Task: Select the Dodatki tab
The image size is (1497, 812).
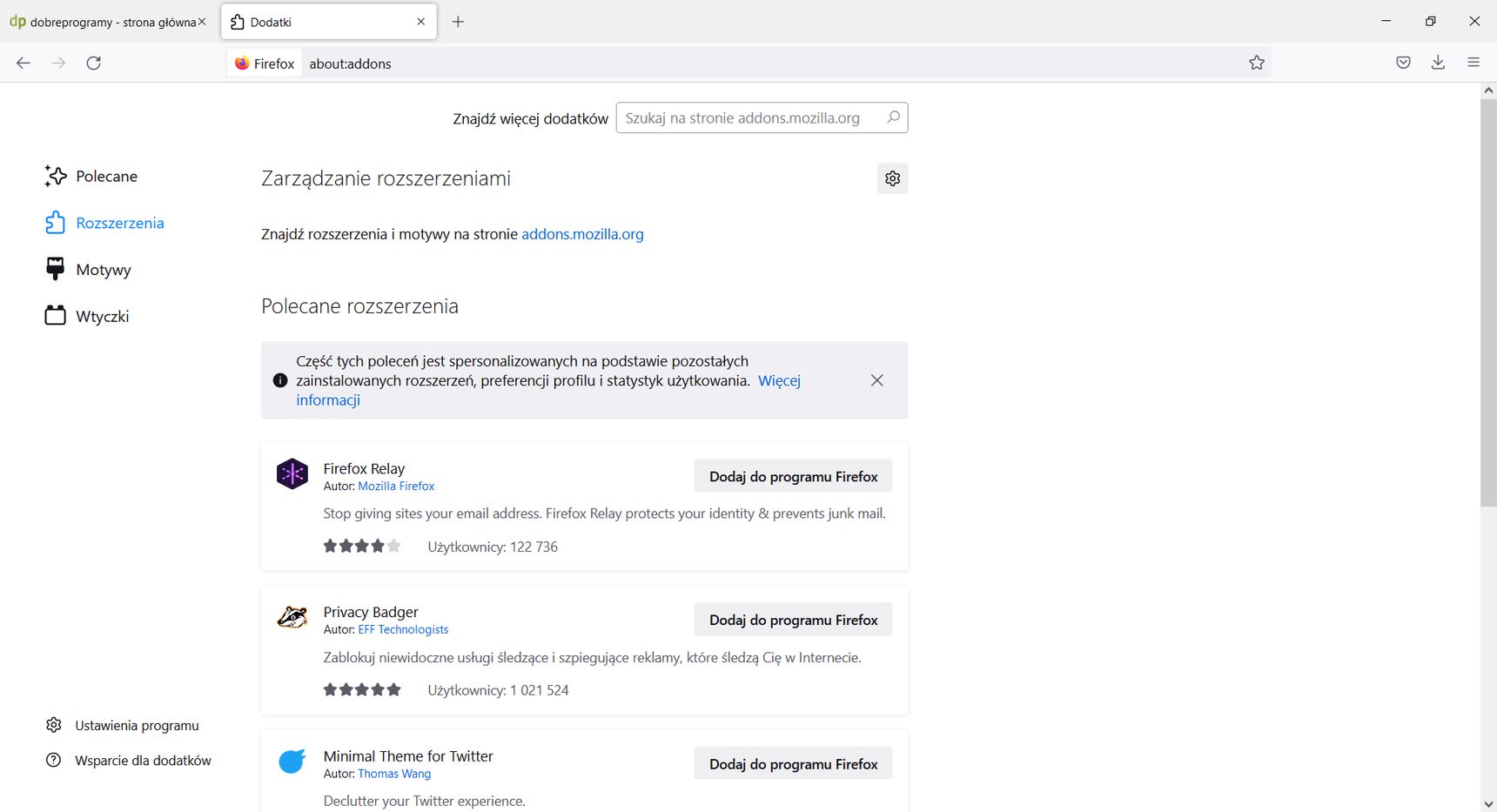Action: click(329, 22)
